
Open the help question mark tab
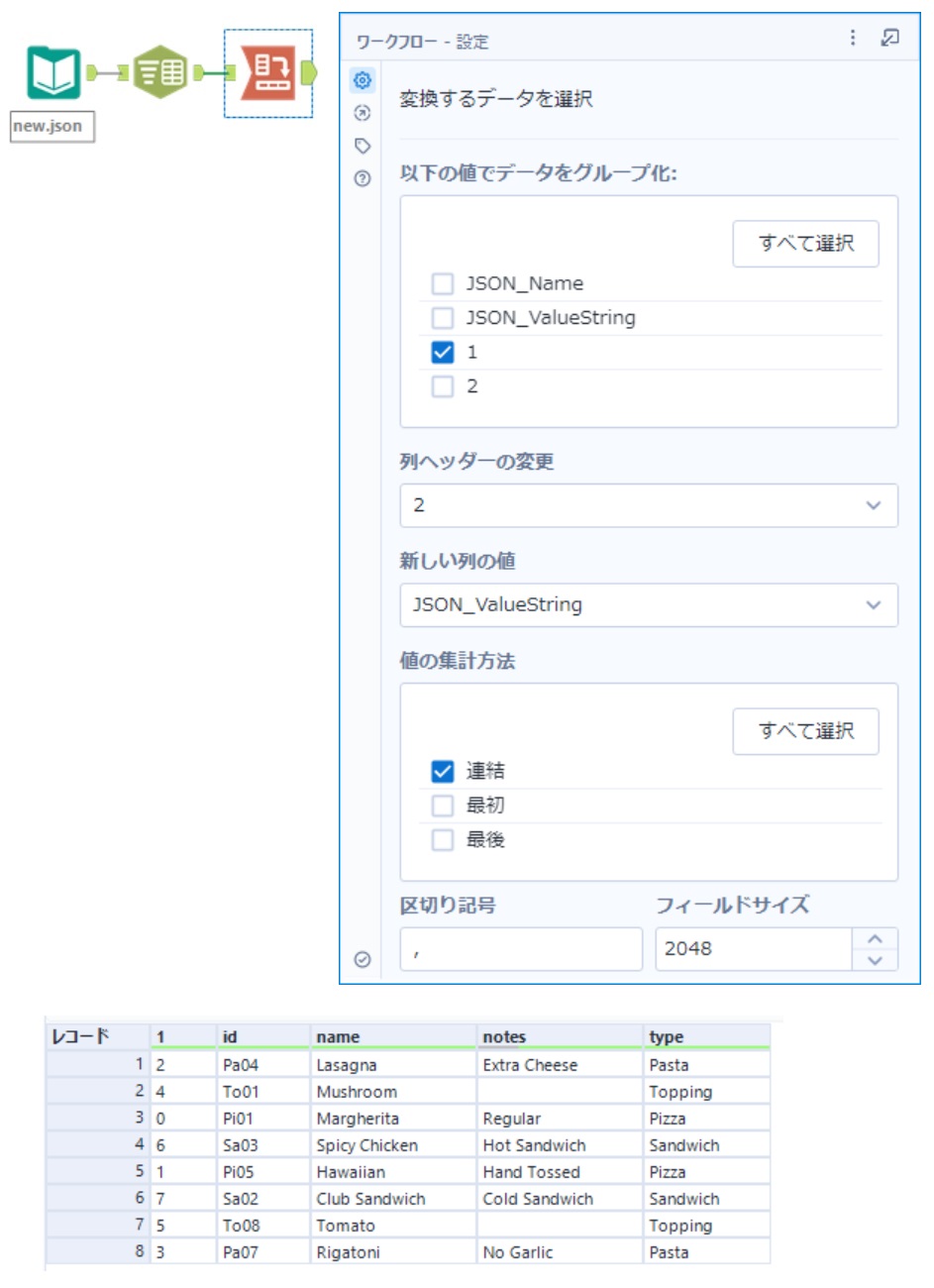pyautogui.click(x=363, y=178)
